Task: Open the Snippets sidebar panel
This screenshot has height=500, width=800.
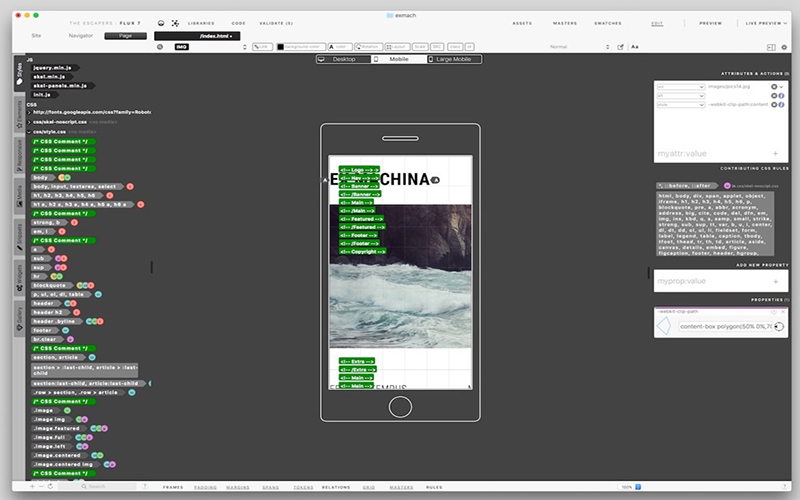Action: click(19, 236)
